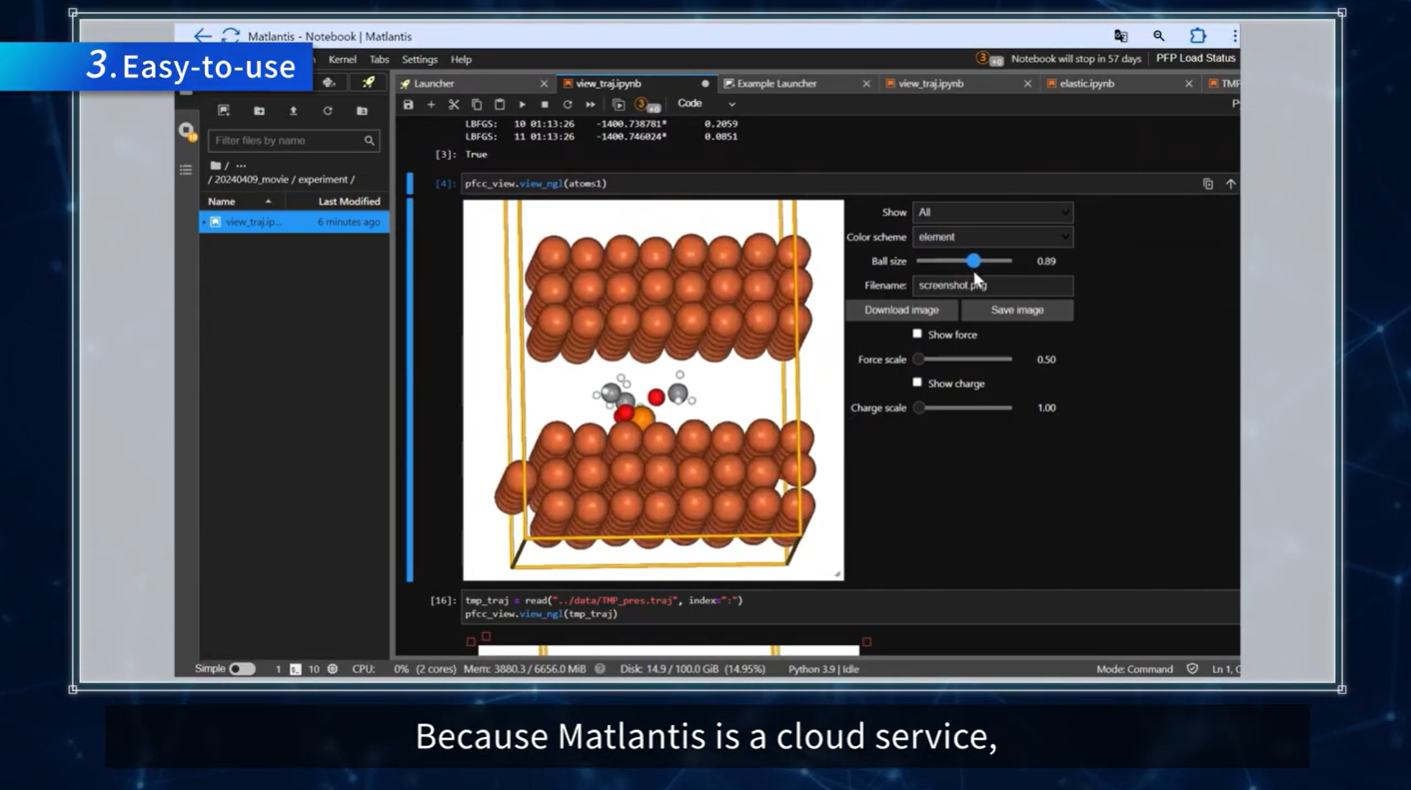Image resolution: width=1411 pixels, height=790 pixels.
Task: Open the Code cell type dropdown
Action: (x=706, y=104)
